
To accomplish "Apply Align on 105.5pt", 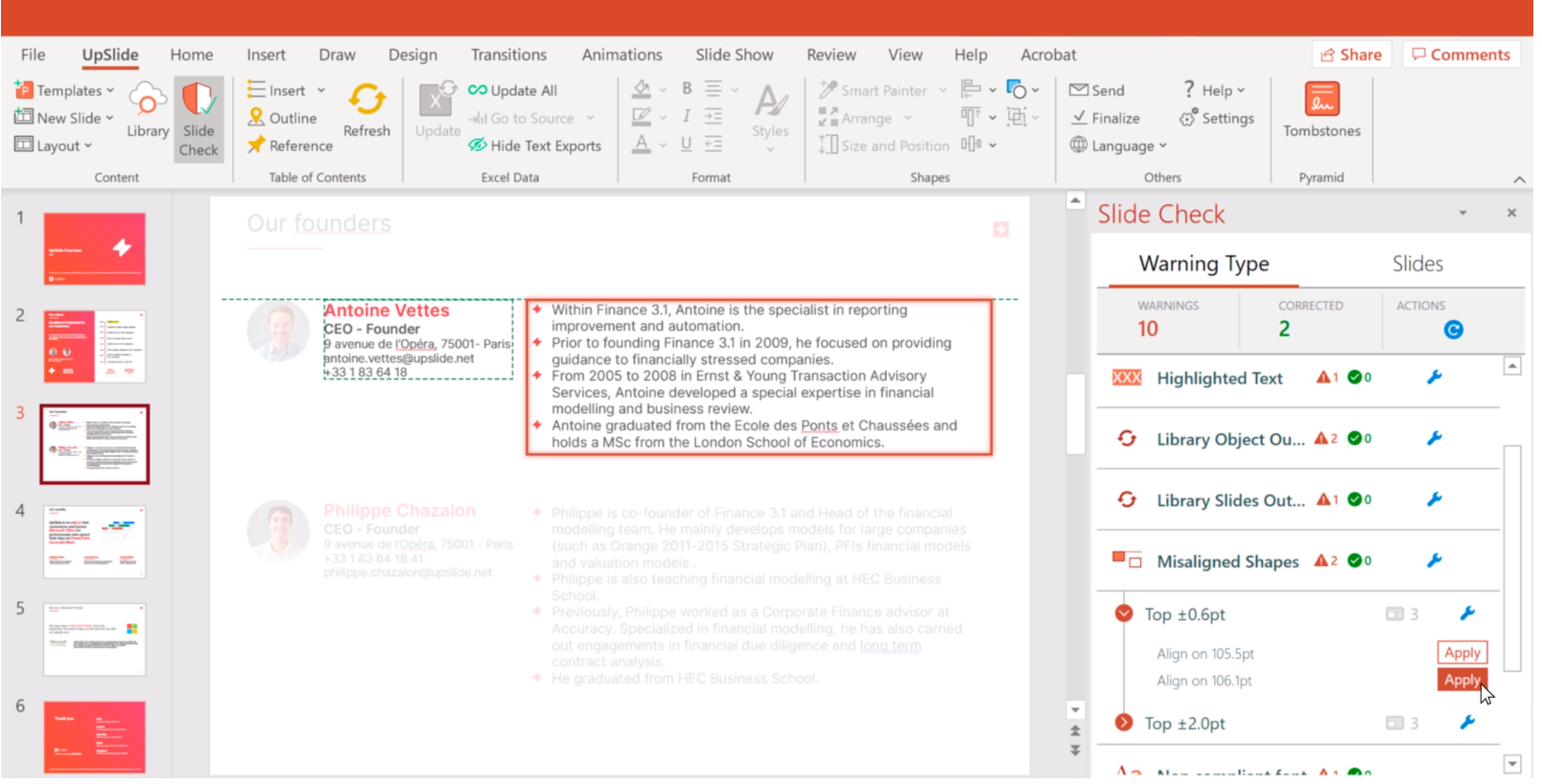I will [1462, 653].
